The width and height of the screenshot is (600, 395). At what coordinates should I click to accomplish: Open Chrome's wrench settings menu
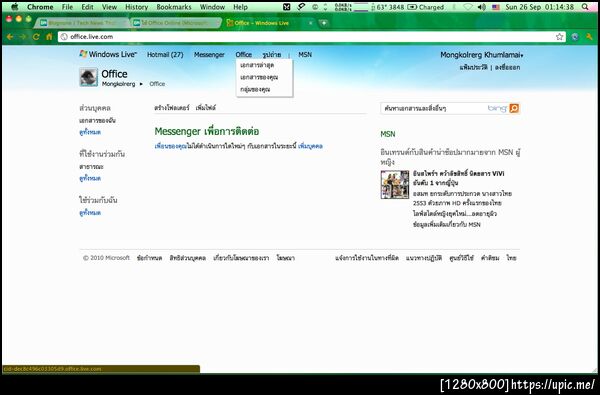pos(589,37)
